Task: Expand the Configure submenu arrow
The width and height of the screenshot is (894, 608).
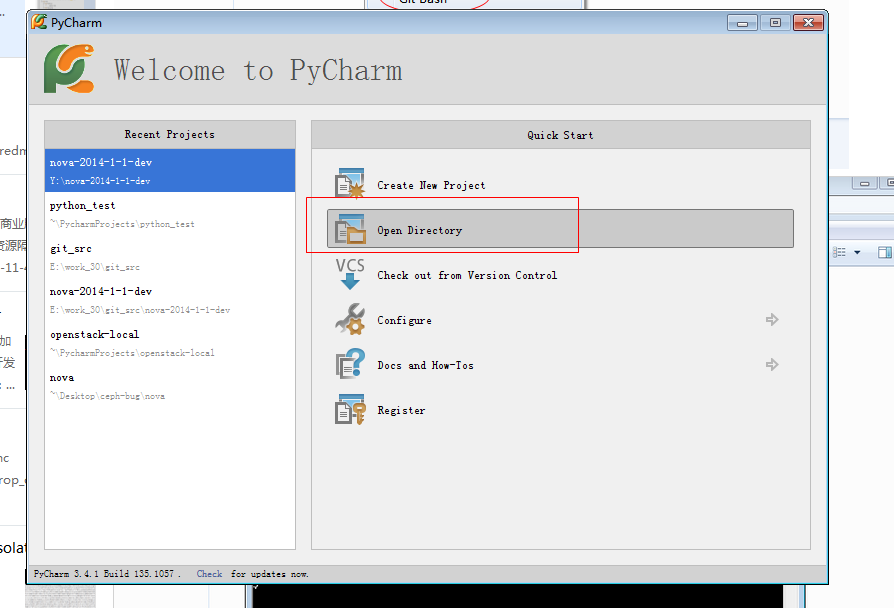Action: click(772, 319)
